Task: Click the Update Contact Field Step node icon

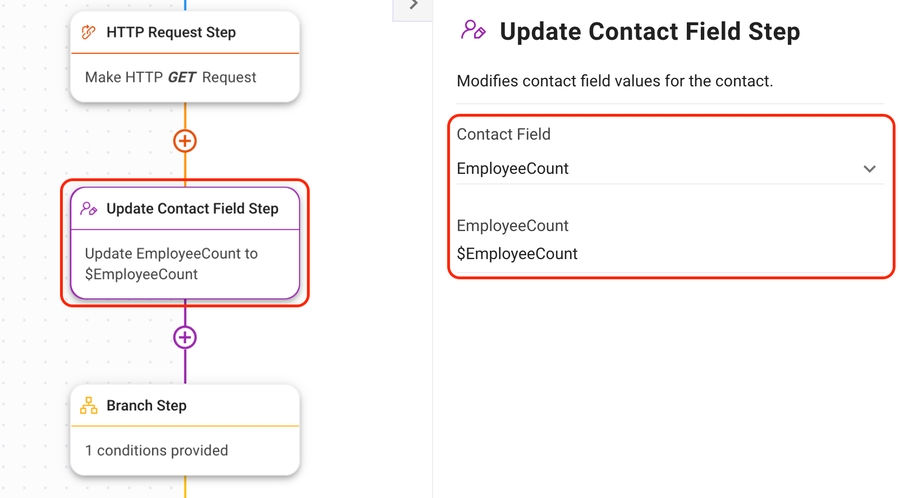Action: tap(89, 209)
